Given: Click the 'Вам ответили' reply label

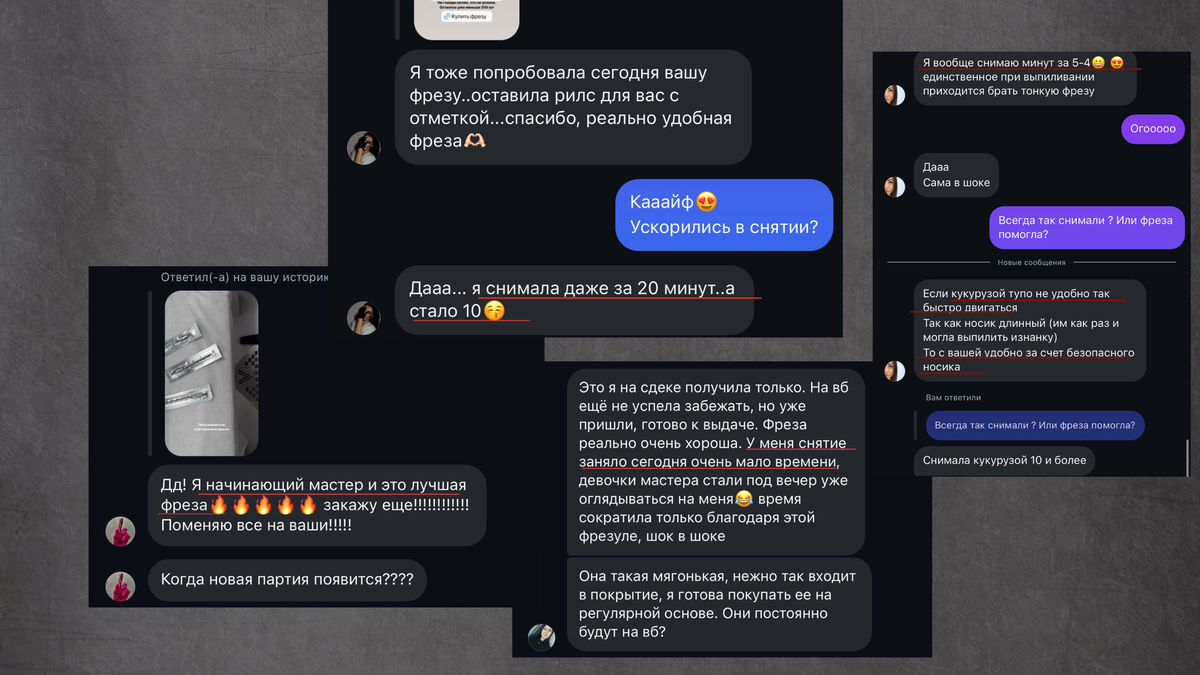Looking at the screenshot, I should coord(954,398).
